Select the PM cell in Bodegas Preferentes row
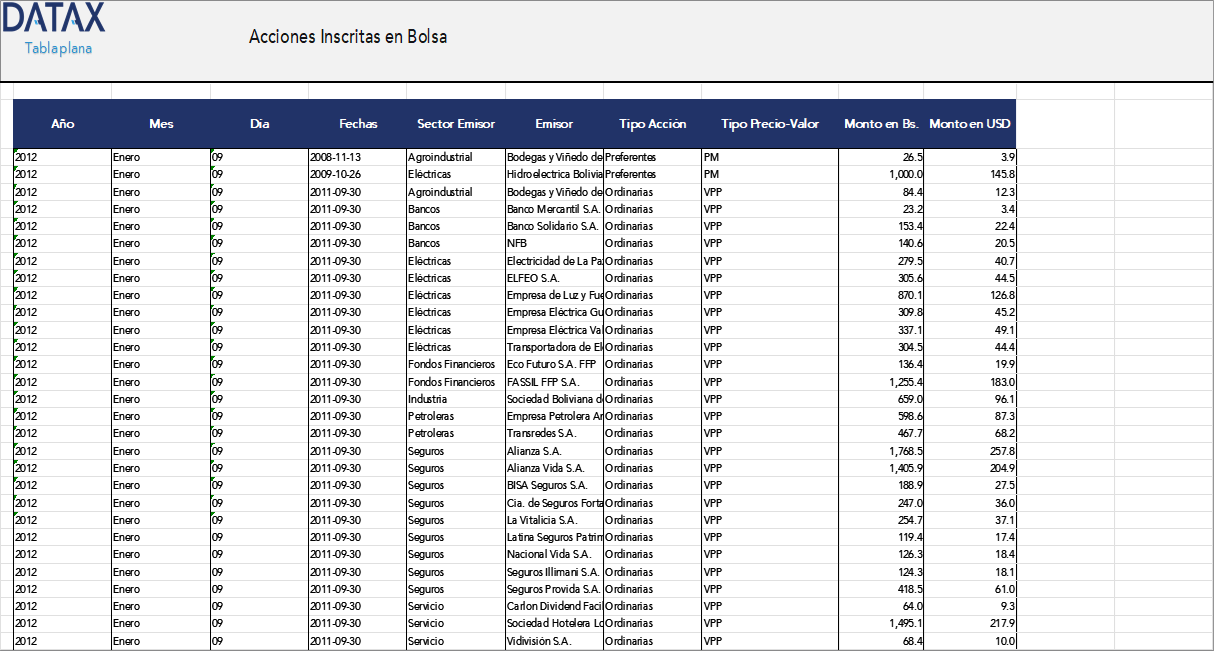Viewport: 1214px width, 651px height. pos(770,157)
